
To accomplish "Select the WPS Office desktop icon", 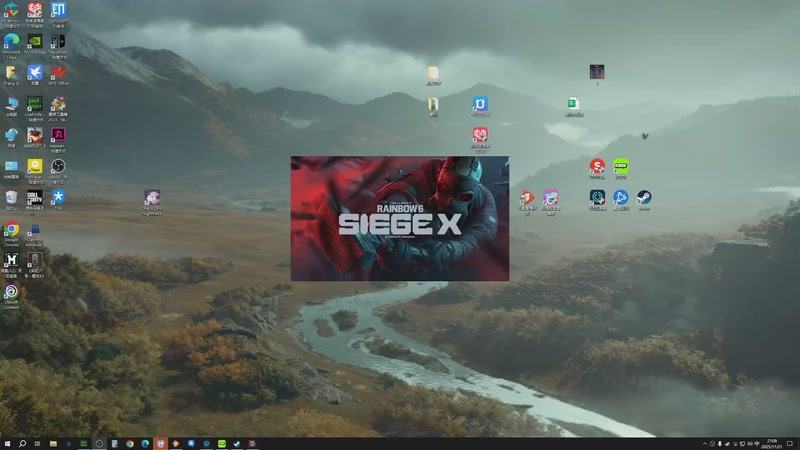I will pyautogui.click(x=58, y=72).
